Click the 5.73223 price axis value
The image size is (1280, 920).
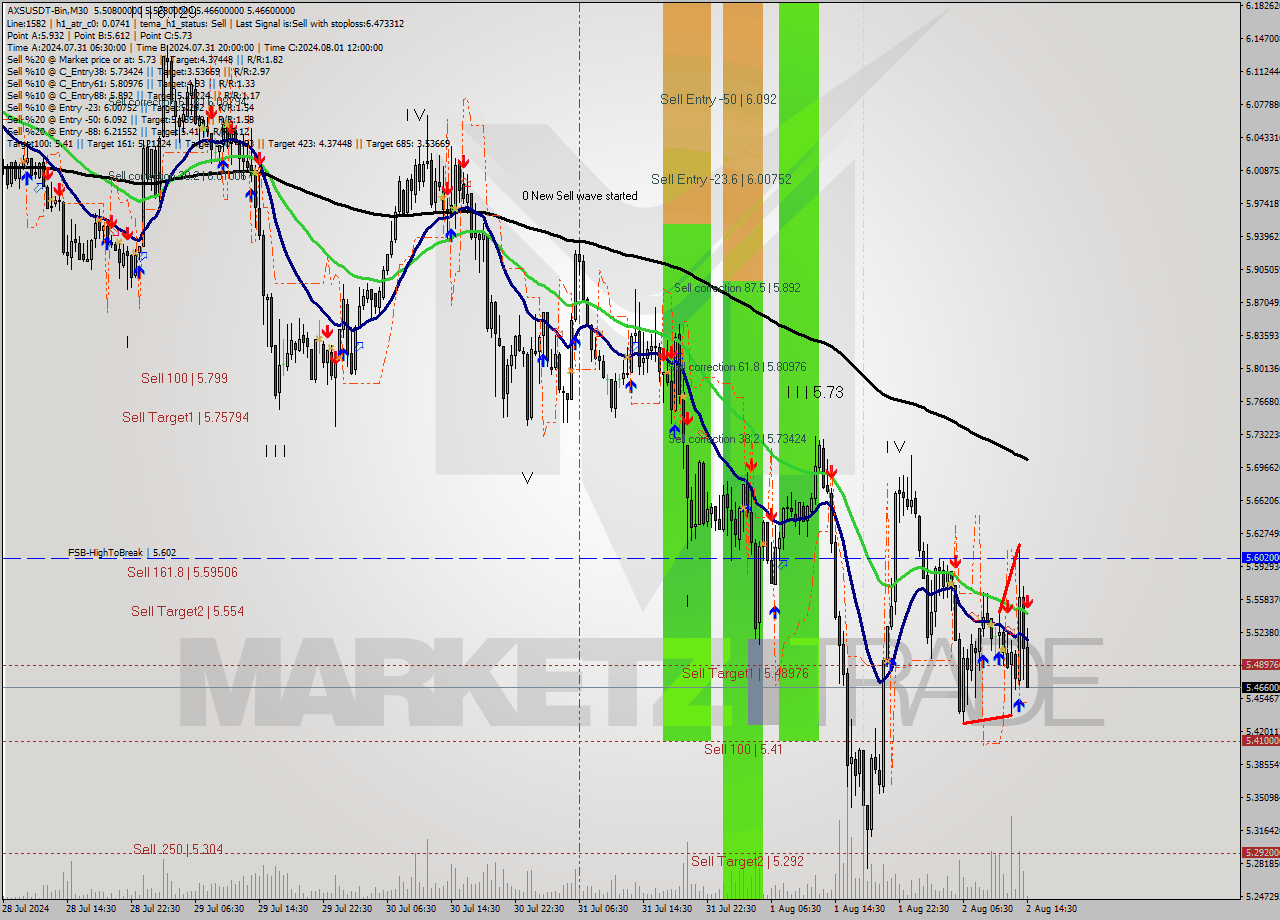click(x=1263, y=434)
